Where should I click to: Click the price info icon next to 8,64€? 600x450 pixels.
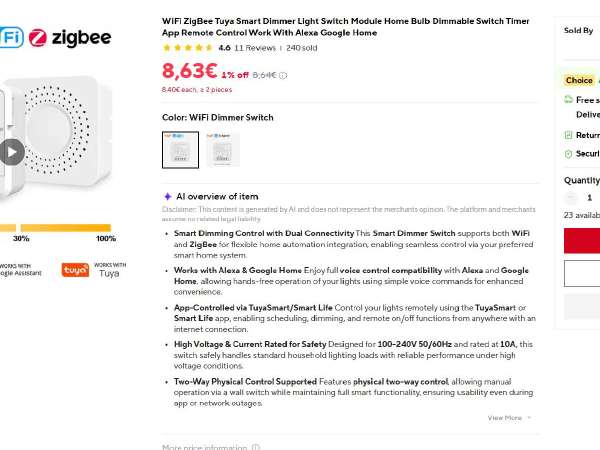pyautogui.click(x=283, y=75)
